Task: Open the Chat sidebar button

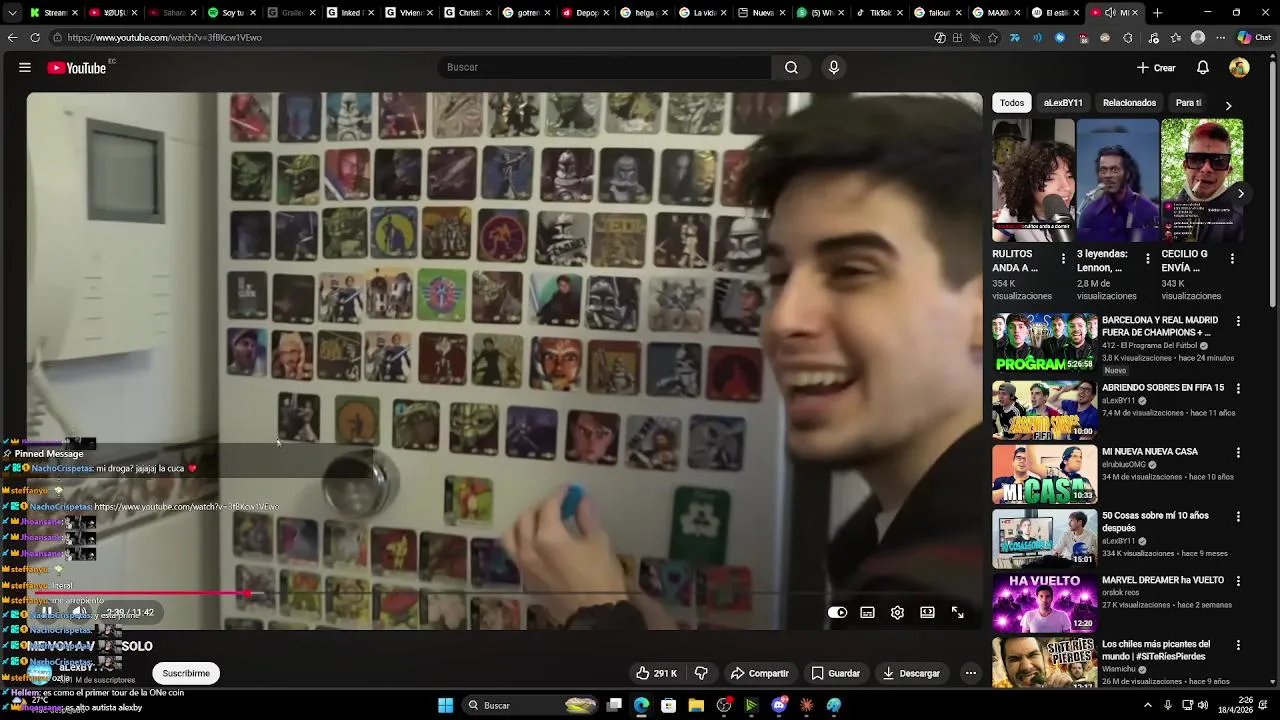Action: click(1255, 37)
